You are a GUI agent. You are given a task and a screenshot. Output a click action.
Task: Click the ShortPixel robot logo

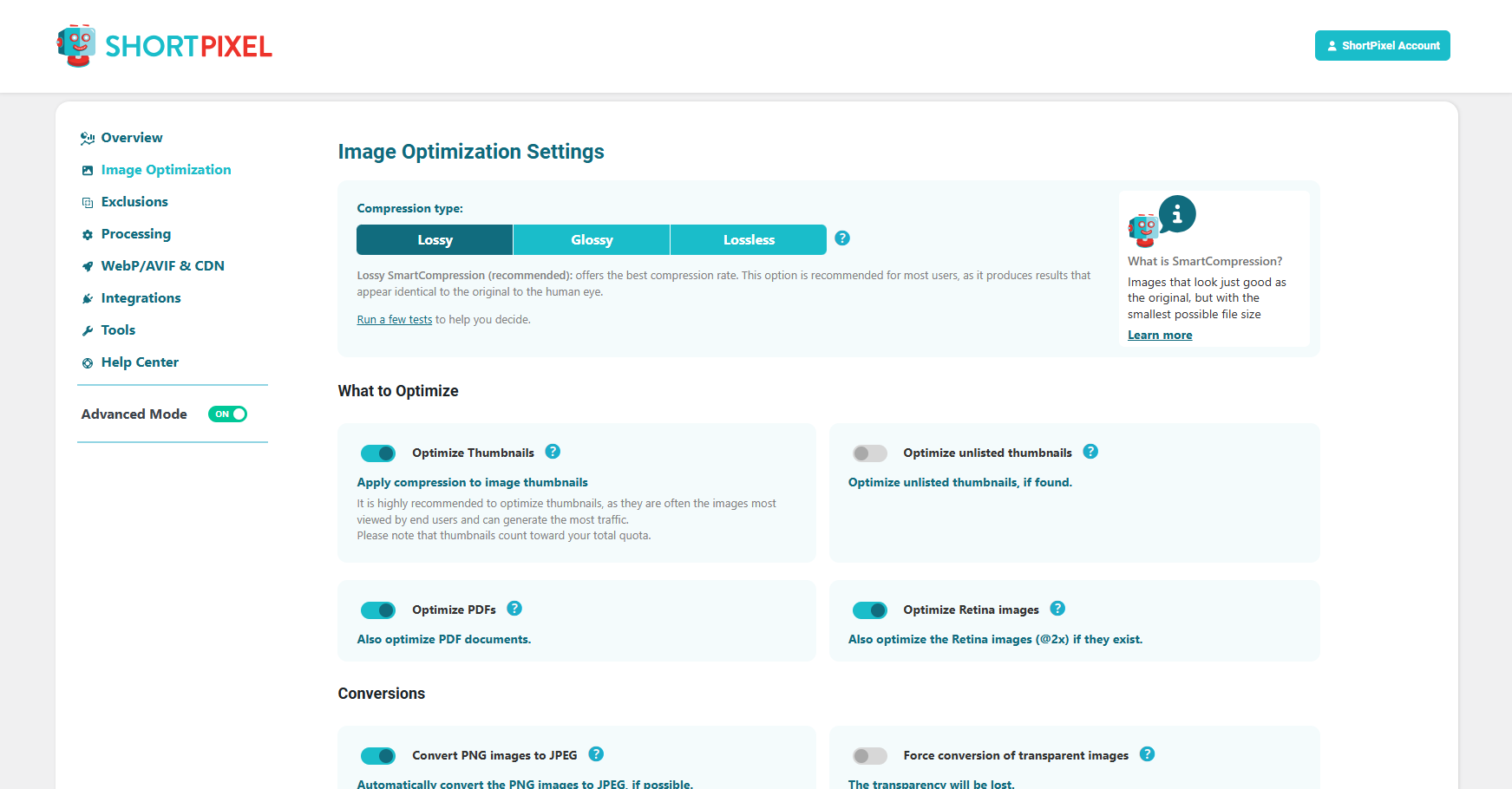coord(76,46)
